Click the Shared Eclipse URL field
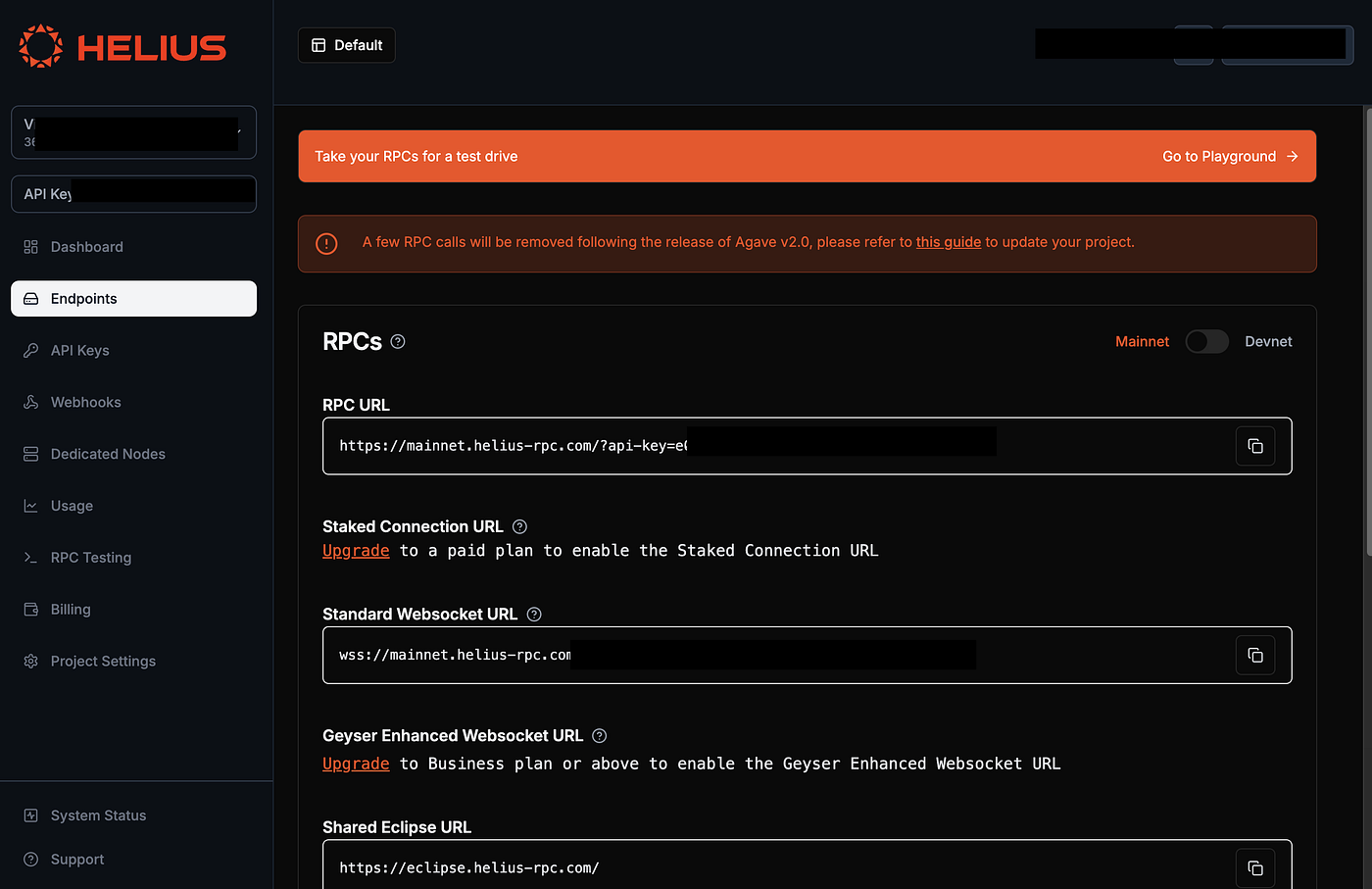1372x889 pixels. 807,864
